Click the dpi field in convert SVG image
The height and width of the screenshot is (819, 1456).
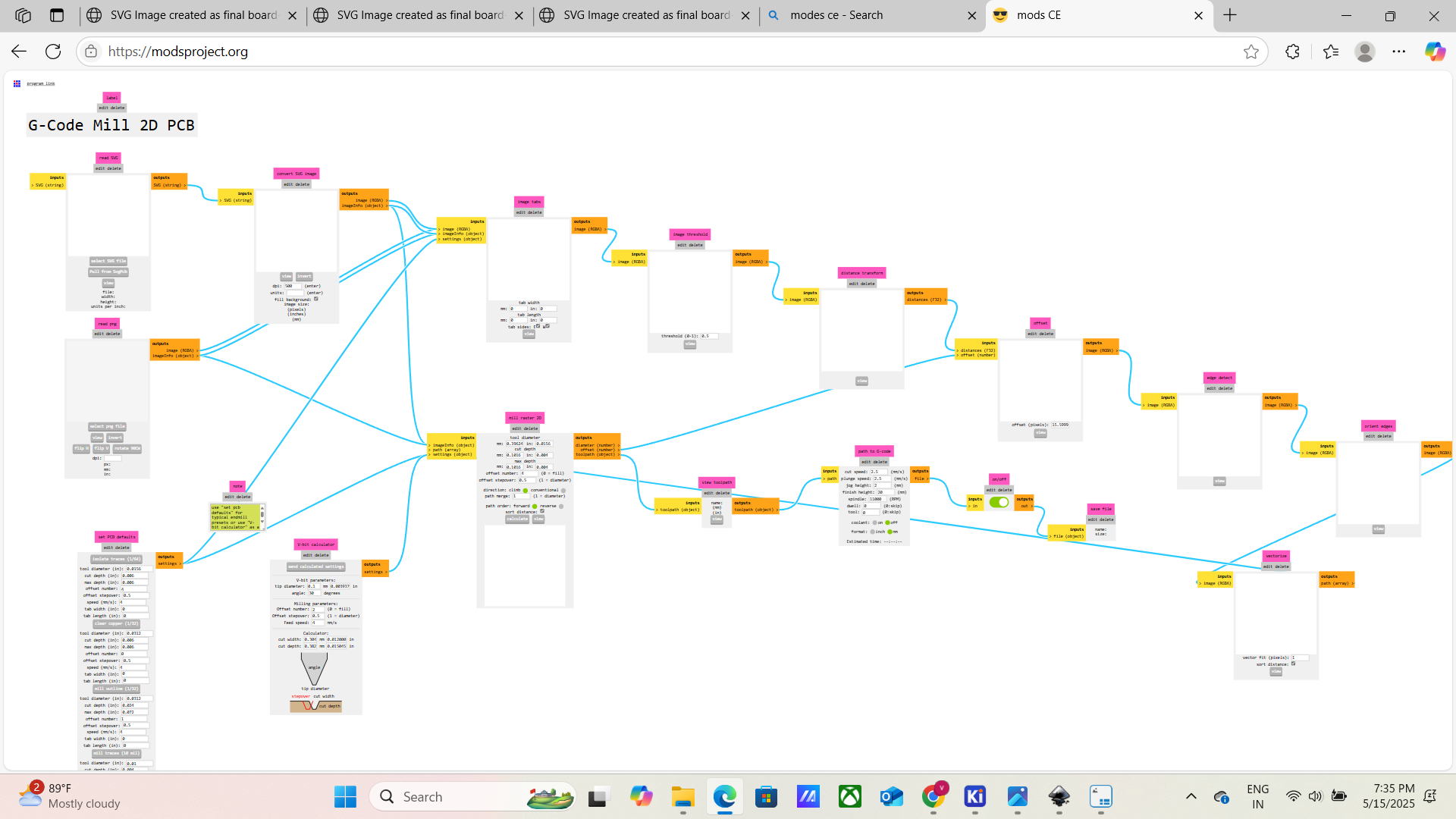(293, 286)
